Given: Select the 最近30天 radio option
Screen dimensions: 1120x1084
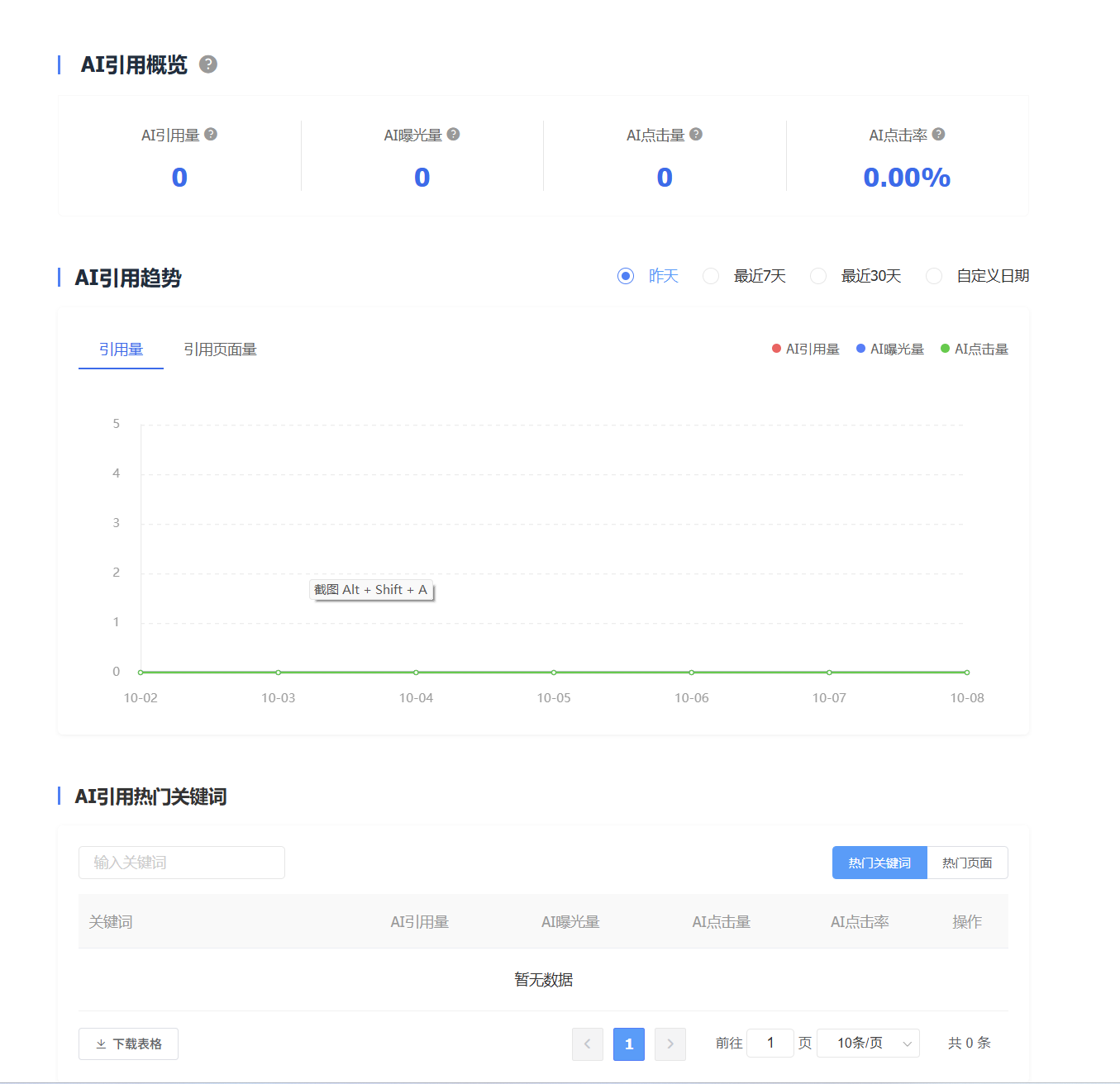Looking at the screenshot, I should point(818,276).
